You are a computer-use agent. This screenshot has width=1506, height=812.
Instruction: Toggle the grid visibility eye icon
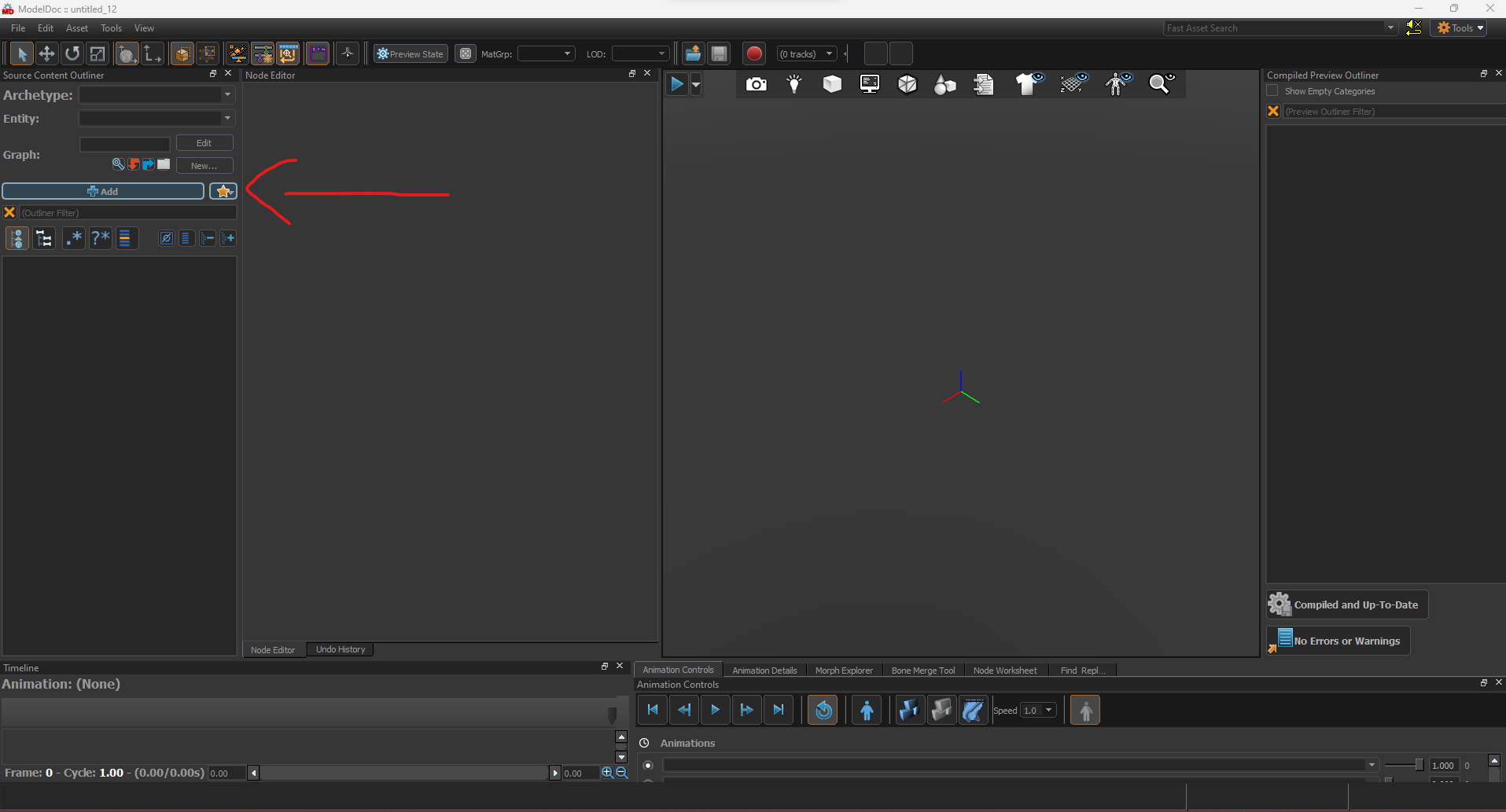click(x=1073, y=84)
